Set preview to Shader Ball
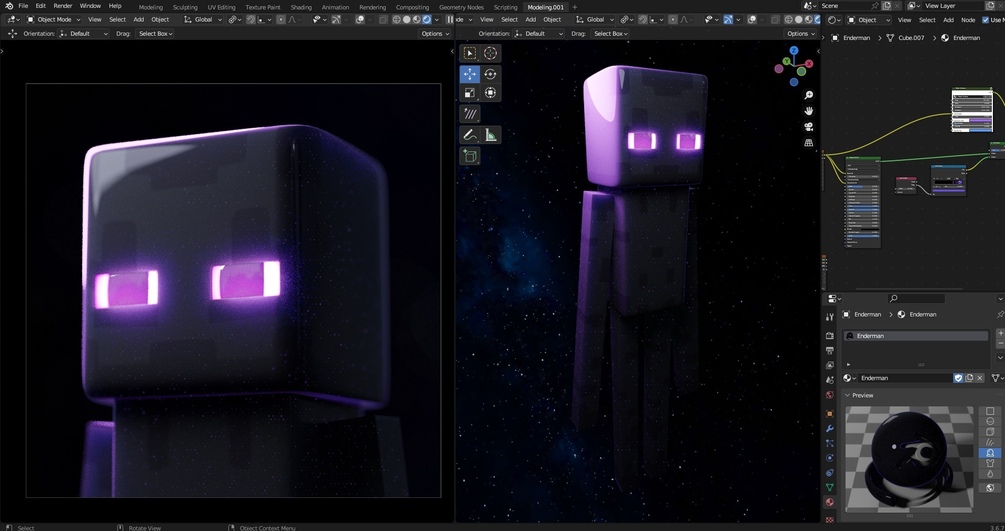The width and height of the screenshot is (1005, 531). coord(990,453)
